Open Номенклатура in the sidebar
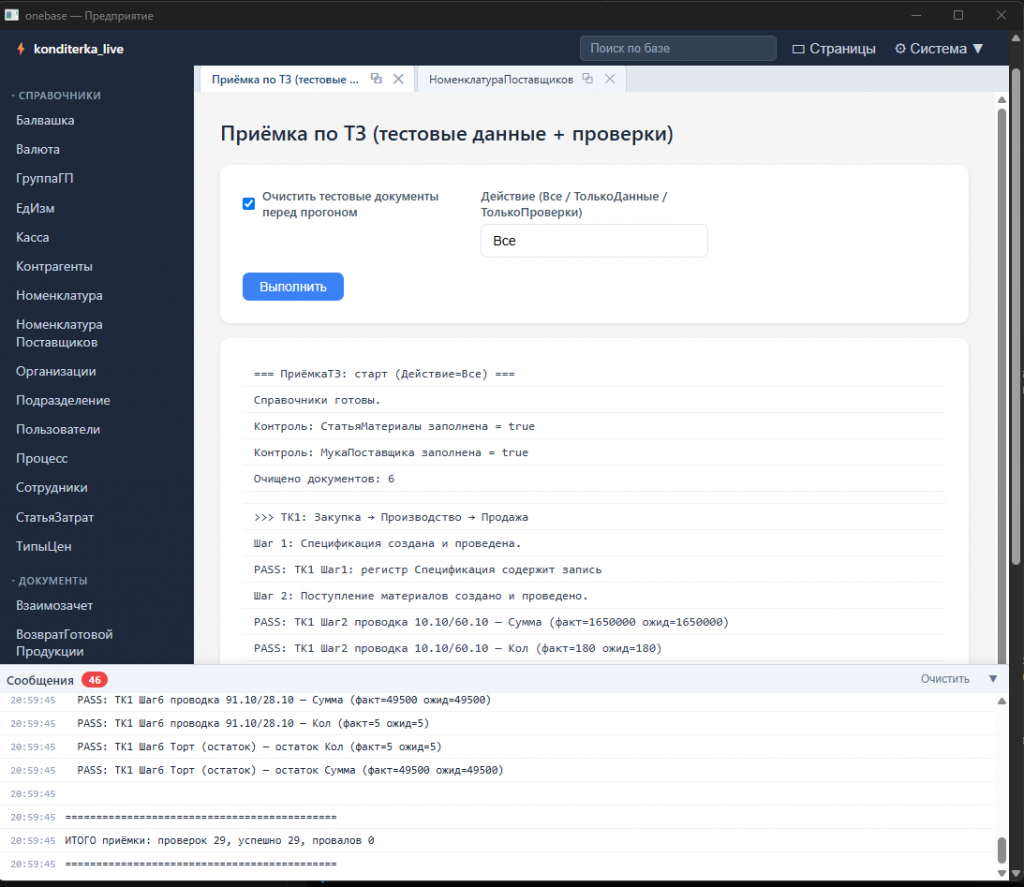 click(x=59, y=295)
